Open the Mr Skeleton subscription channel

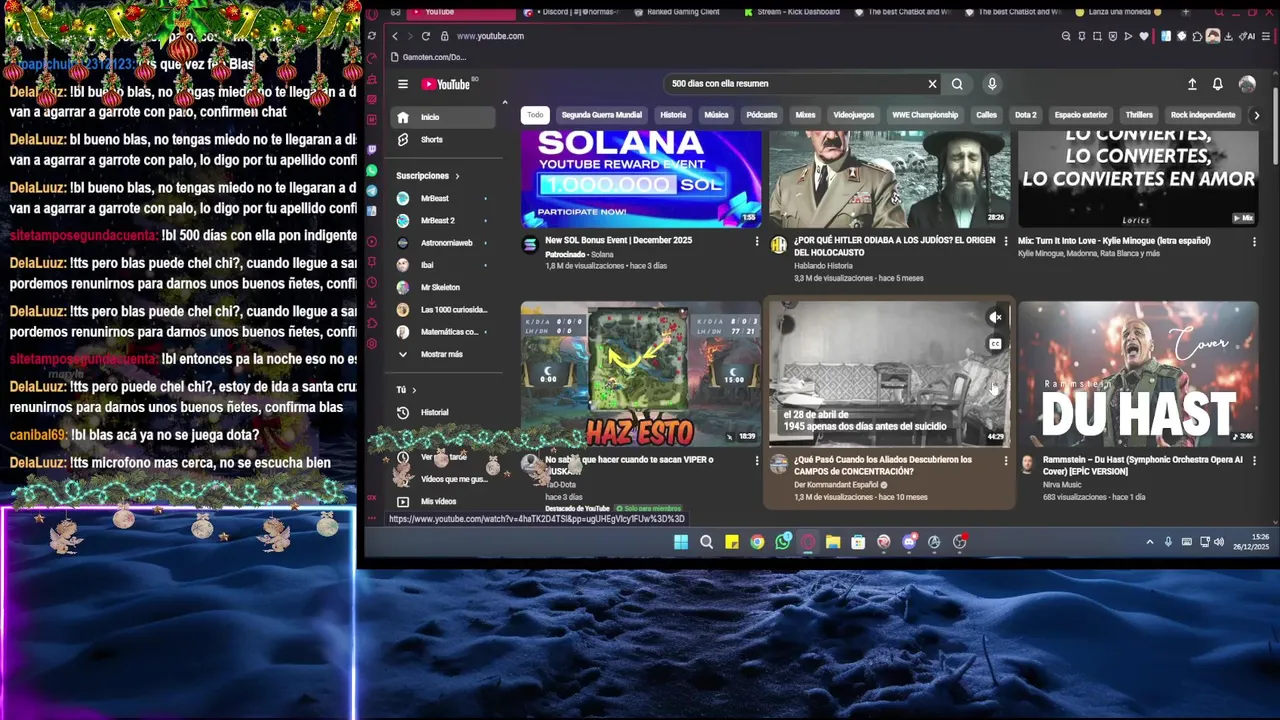(442, 287)
